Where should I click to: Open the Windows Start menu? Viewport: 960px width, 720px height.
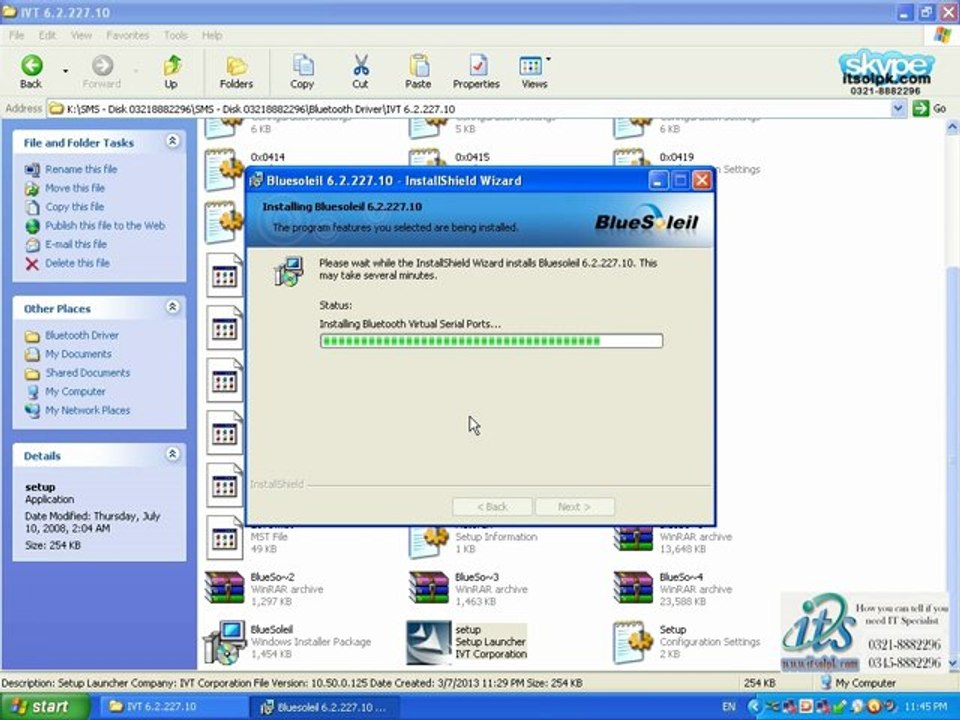(44, 707)
